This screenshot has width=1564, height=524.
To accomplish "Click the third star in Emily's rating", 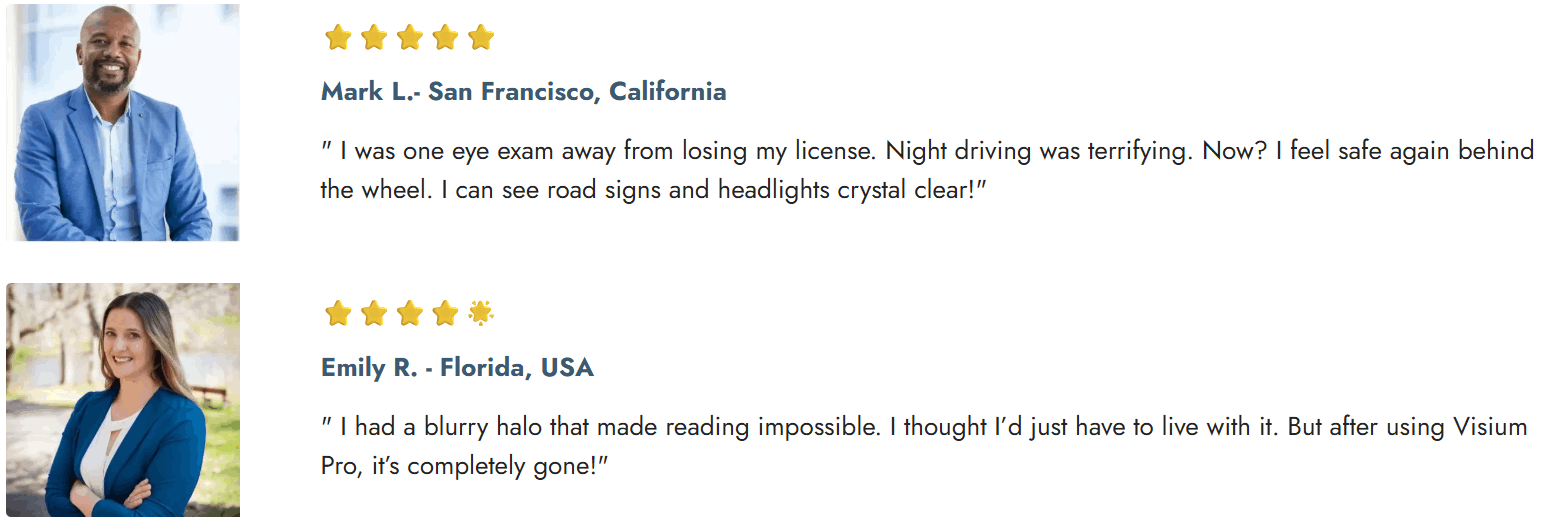I will pyautogui.click(x=410, y=314).
